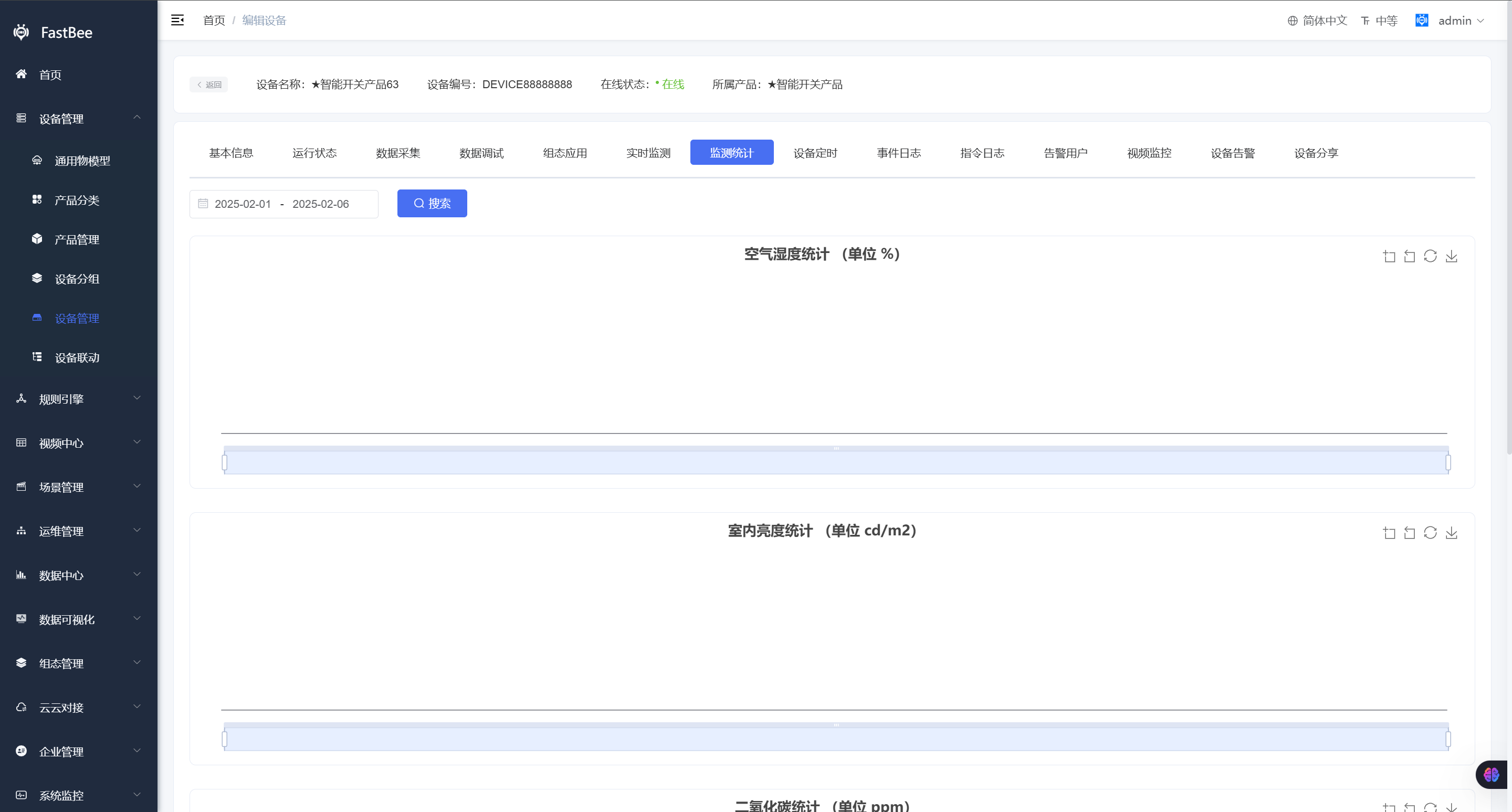Reset zoom on 空气湿度统计 chart
Image resolution: width=1512 pixels, height=812 pixels.
pyautogui.click(x=1409, y=256)
